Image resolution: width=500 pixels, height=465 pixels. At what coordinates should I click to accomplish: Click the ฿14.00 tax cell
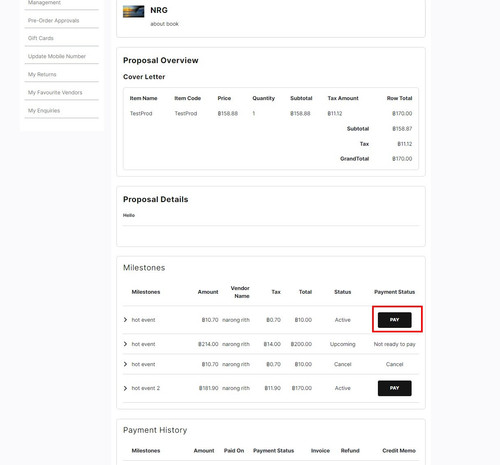[272, 344]
